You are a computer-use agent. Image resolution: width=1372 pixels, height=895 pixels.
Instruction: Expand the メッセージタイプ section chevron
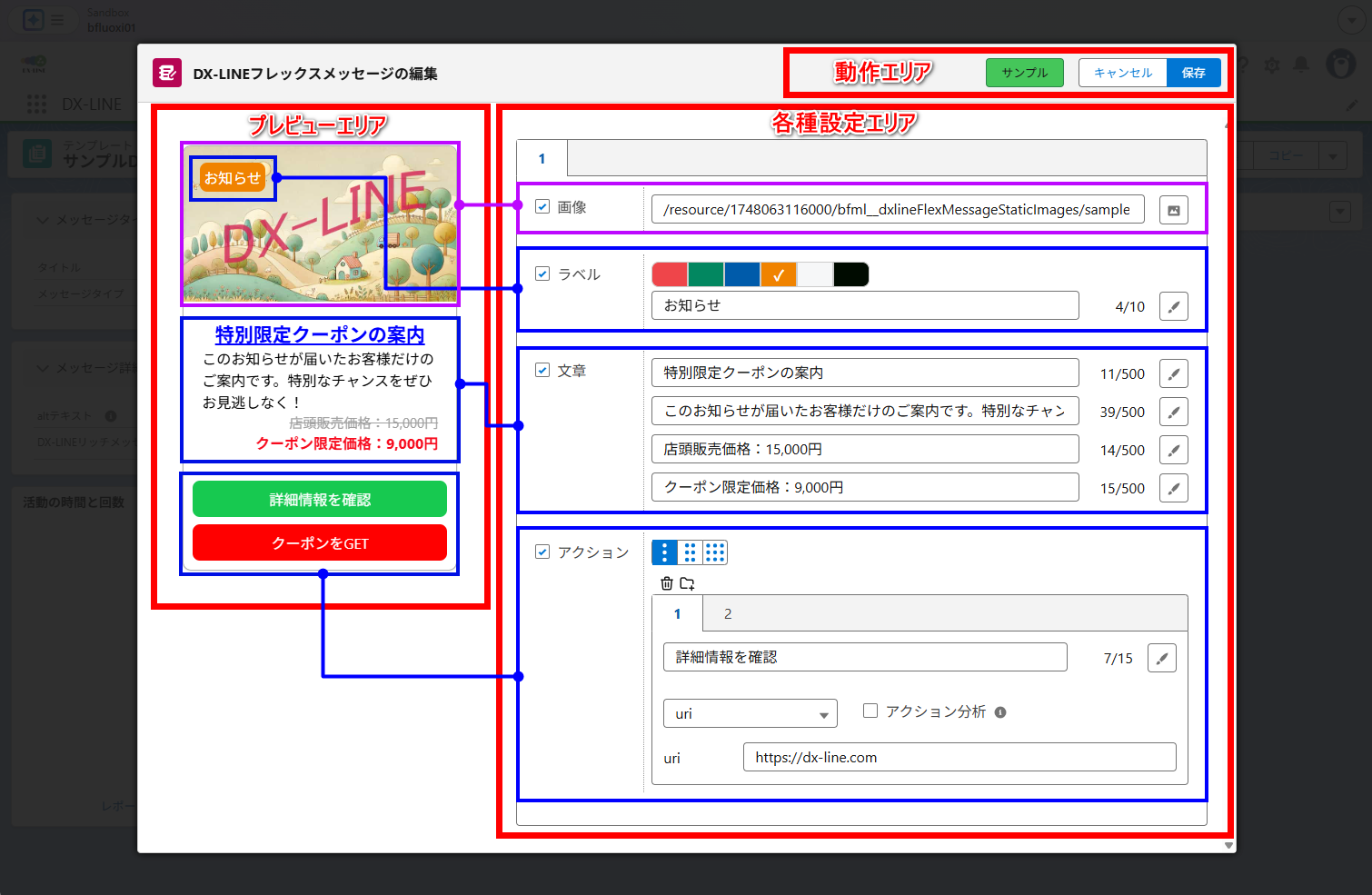tap(42, 220)
